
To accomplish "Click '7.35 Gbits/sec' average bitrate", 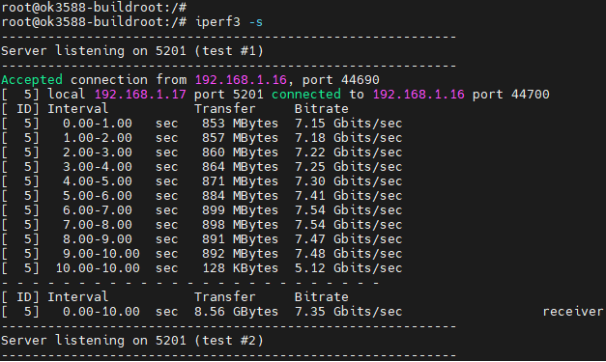I will coord(348,311).
